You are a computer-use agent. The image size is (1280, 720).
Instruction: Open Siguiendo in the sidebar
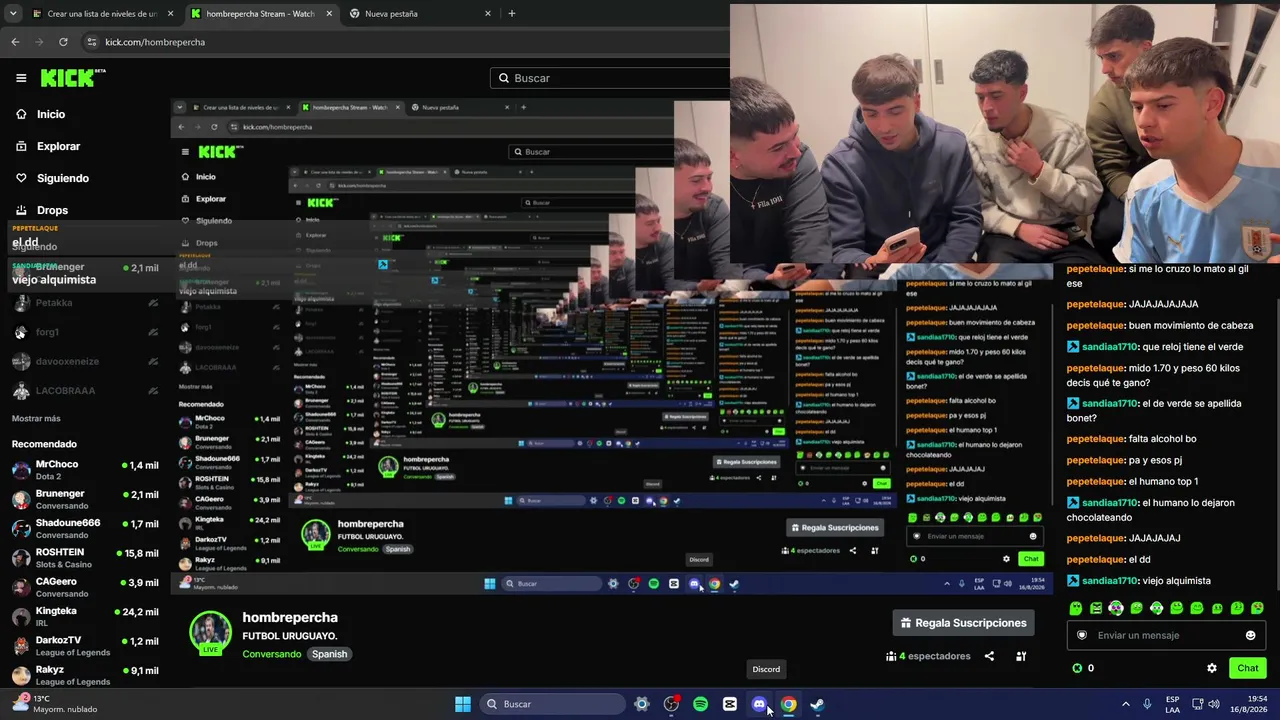[52, 178]
